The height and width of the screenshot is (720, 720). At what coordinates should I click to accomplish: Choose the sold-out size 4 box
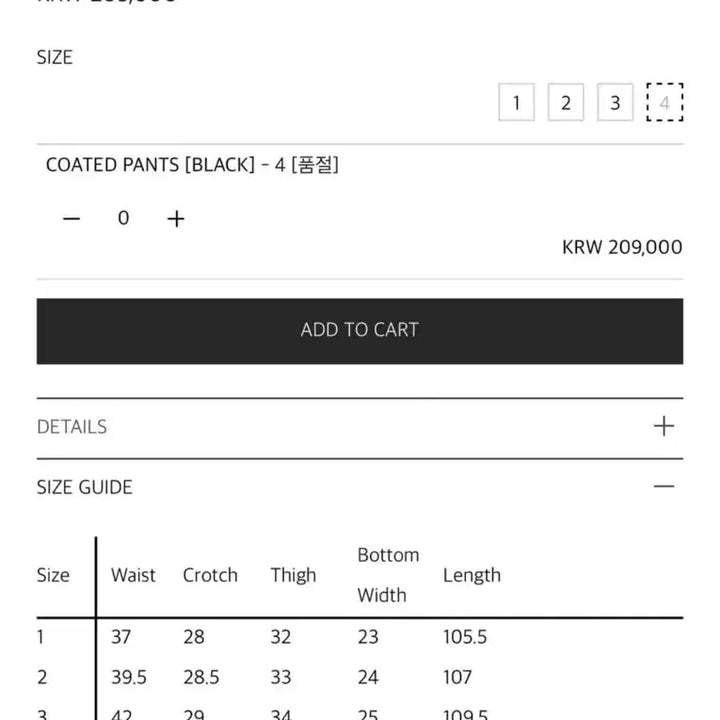664,102
